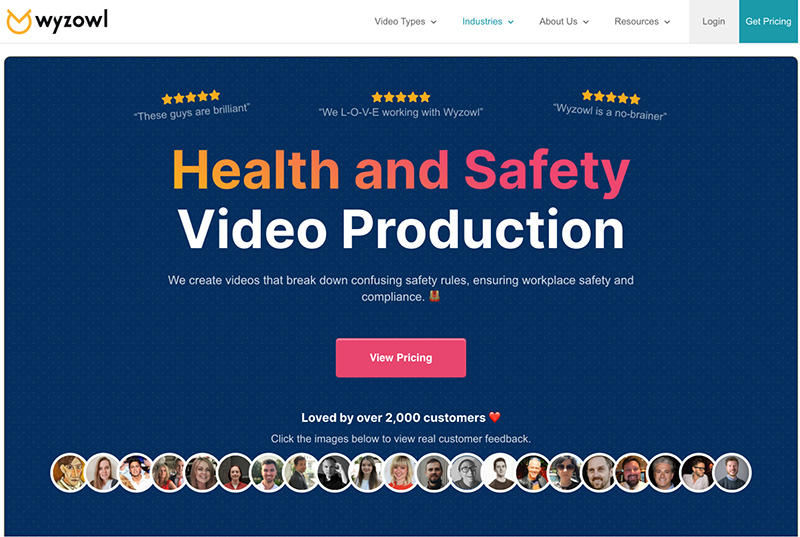Click the red heart icon after "2,000 customers"
The image size is (800, 537).
pyautogui.click(x=494, y=418)
